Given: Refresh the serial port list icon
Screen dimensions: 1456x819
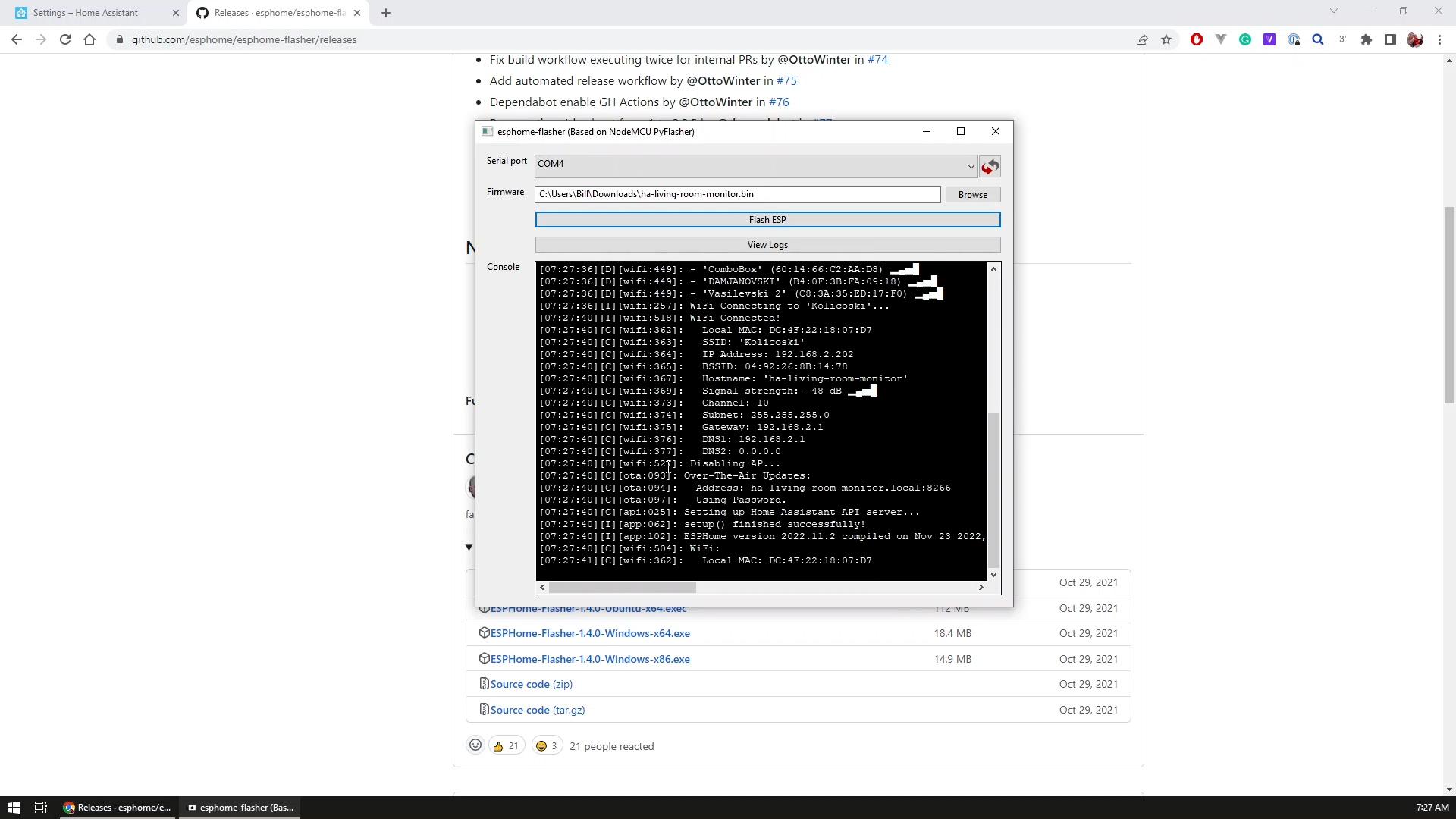Looking at the screenshot, I should (x=990, y=166).
